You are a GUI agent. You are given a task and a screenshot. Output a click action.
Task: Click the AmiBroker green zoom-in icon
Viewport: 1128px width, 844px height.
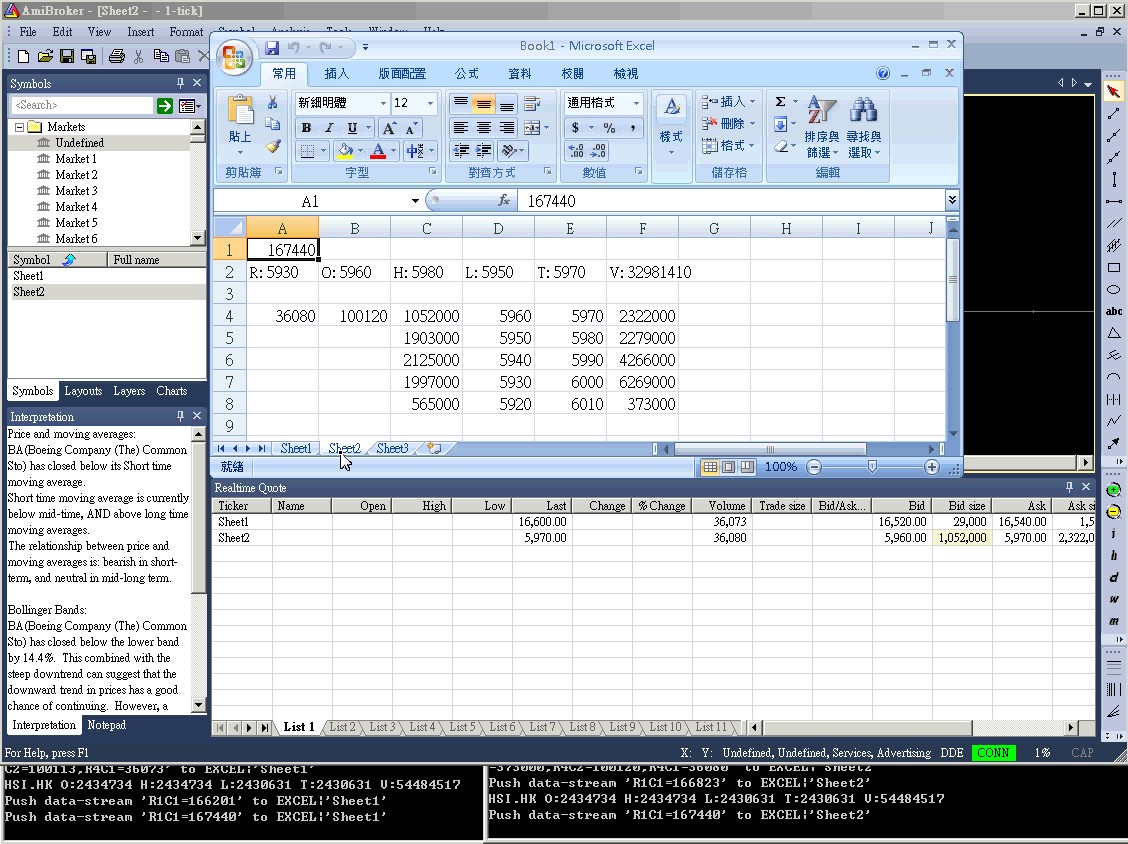[x=1114, y=491]
